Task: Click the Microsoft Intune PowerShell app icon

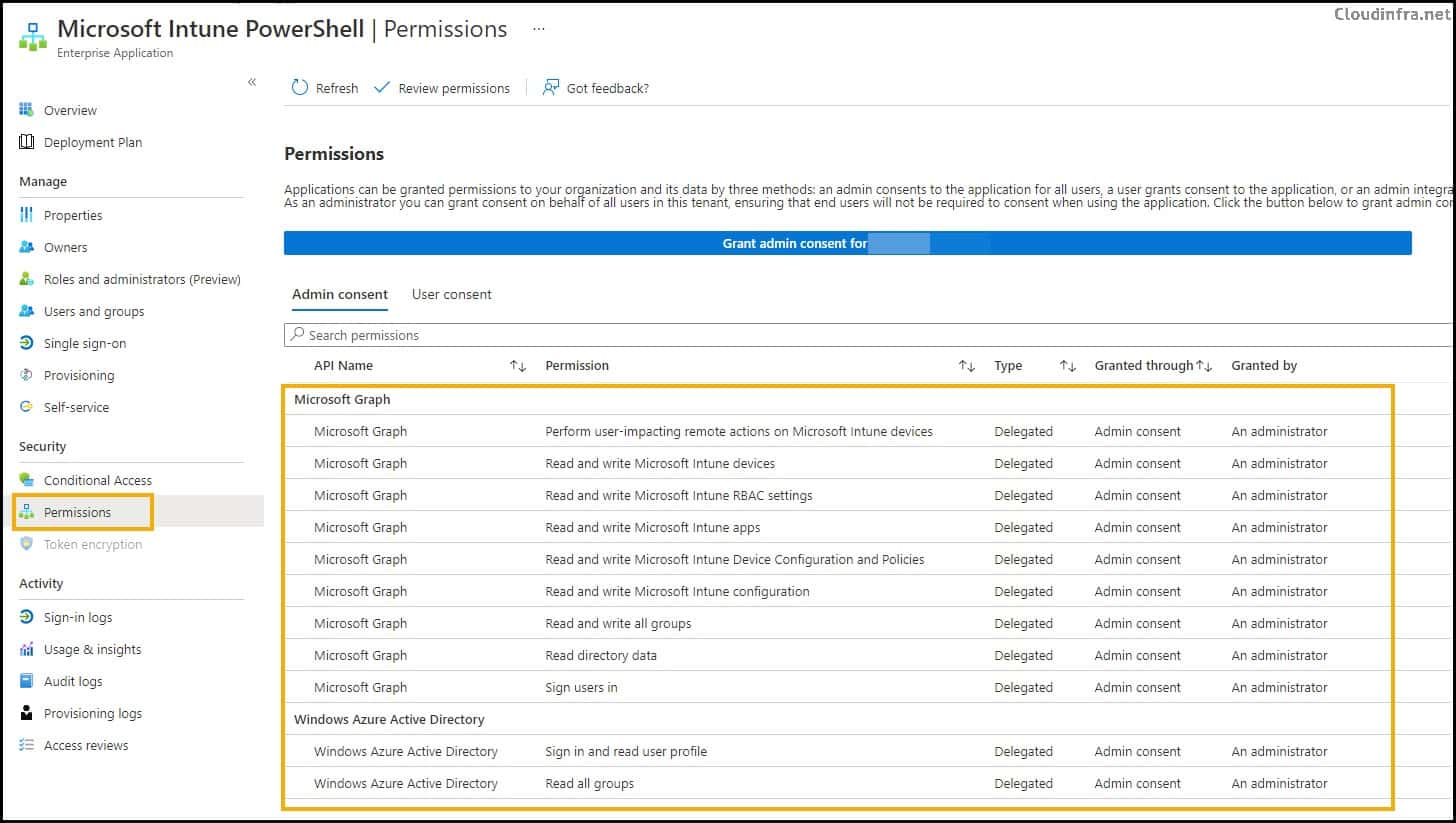Action: [x=32, y=37]
